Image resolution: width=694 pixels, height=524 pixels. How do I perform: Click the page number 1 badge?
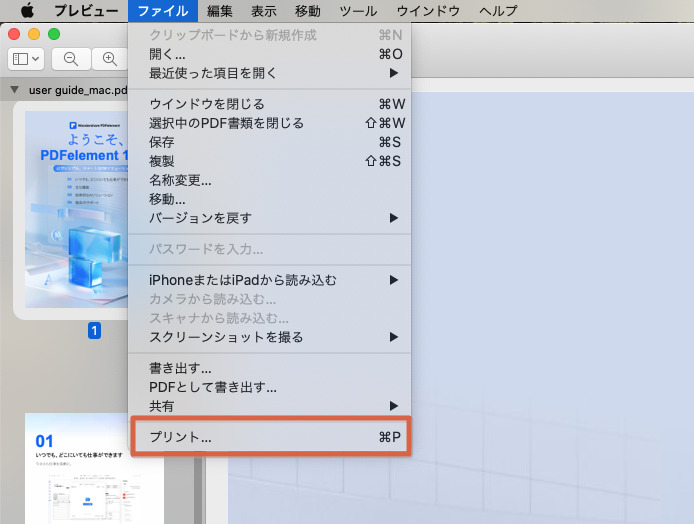pyautogui.click(x=94, y=331)
